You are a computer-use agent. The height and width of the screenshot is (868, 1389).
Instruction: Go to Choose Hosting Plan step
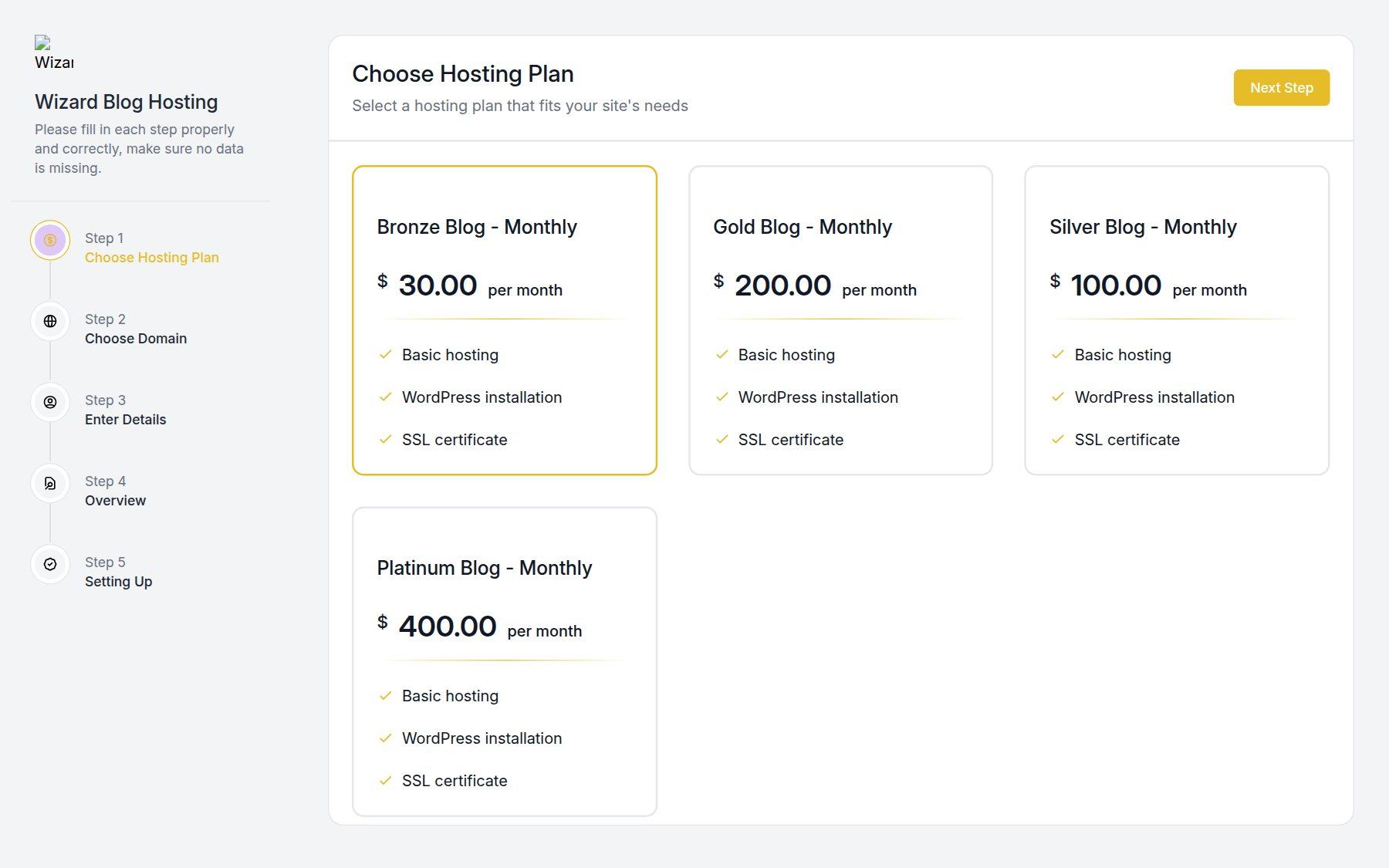coord(152,258)
